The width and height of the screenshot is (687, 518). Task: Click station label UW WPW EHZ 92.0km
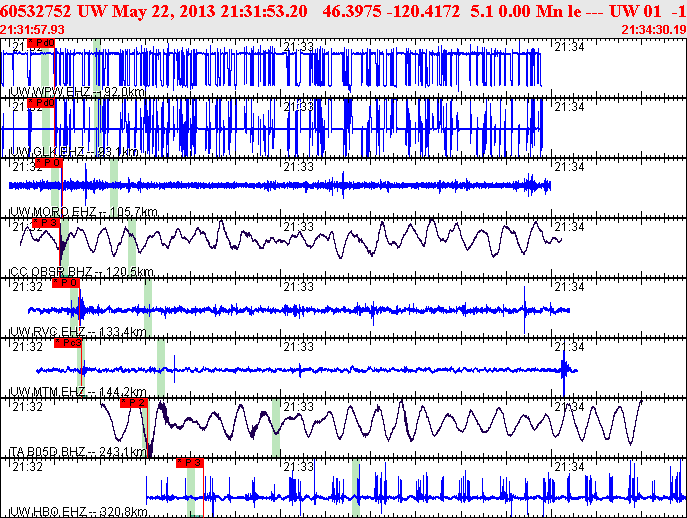[x=77, y=92]
